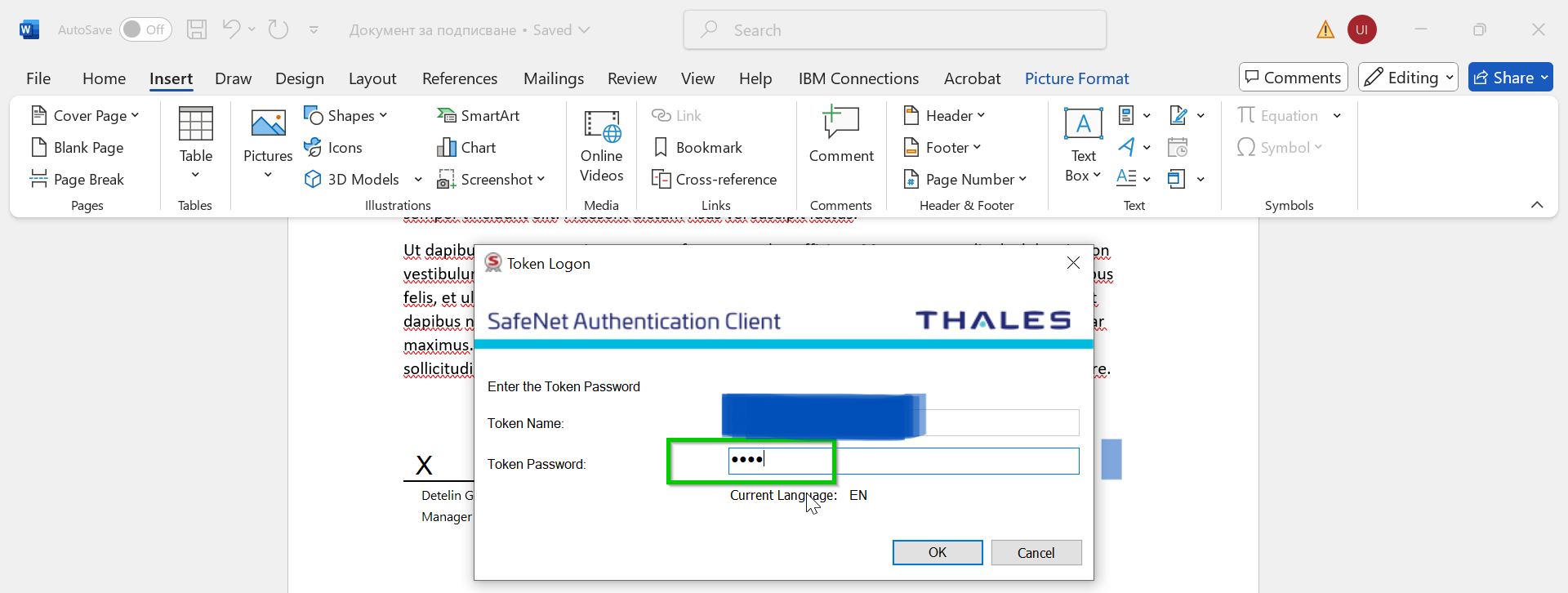This screenshot has width=1568, height=593.
Task: Open the UI user account avatar
Action: [x=1362, y=29]
